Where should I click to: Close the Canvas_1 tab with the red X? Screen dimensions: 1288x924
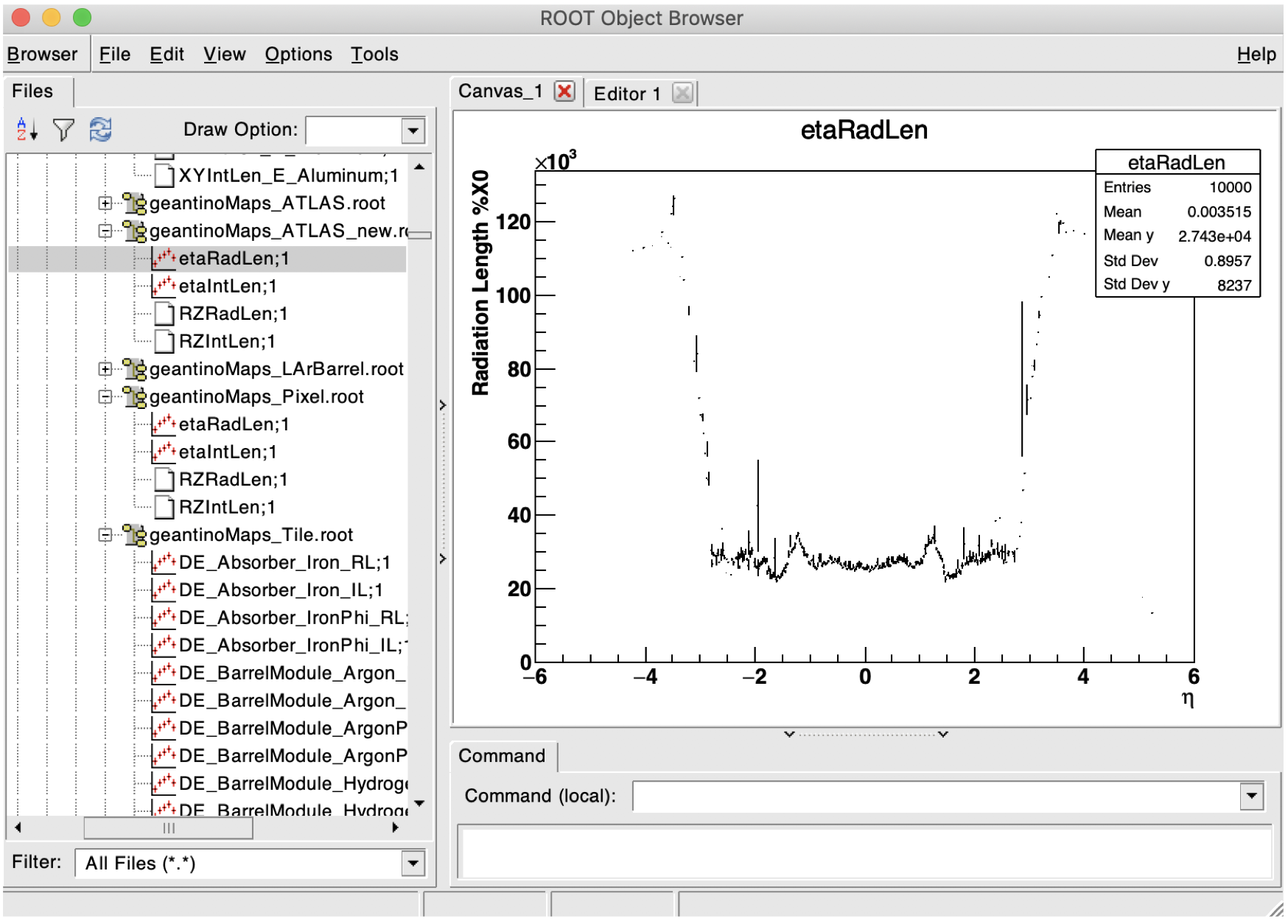pyautogui.click(x=564, y=91)
